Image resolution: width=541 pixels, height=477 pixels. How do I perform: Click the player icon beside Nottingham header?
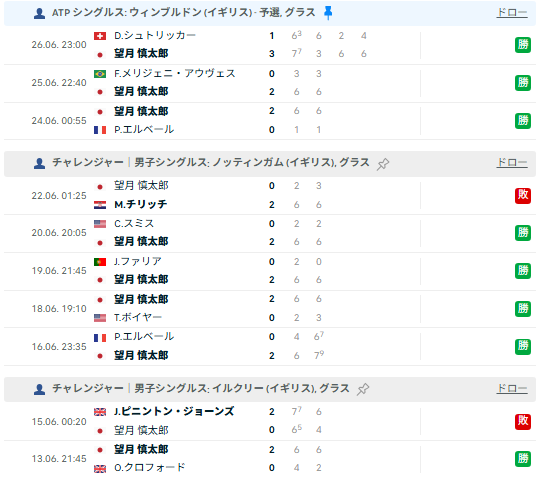39,163
